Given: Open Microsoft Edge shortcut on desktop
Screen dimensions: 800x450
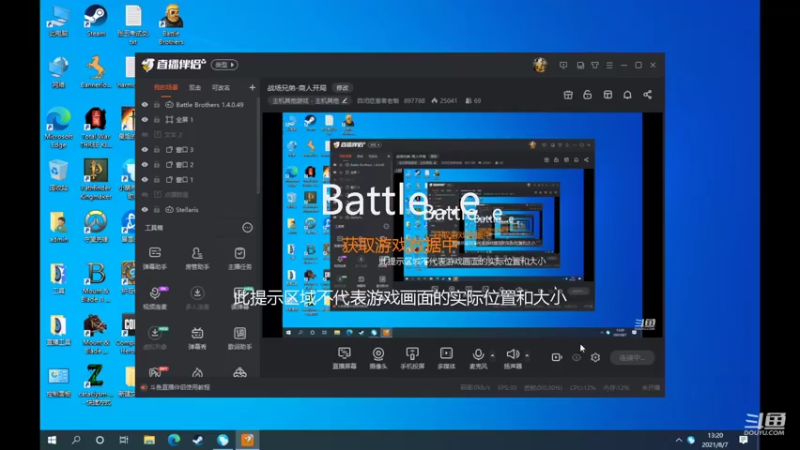Looking at the screenshot, I should tap(59, 128).
